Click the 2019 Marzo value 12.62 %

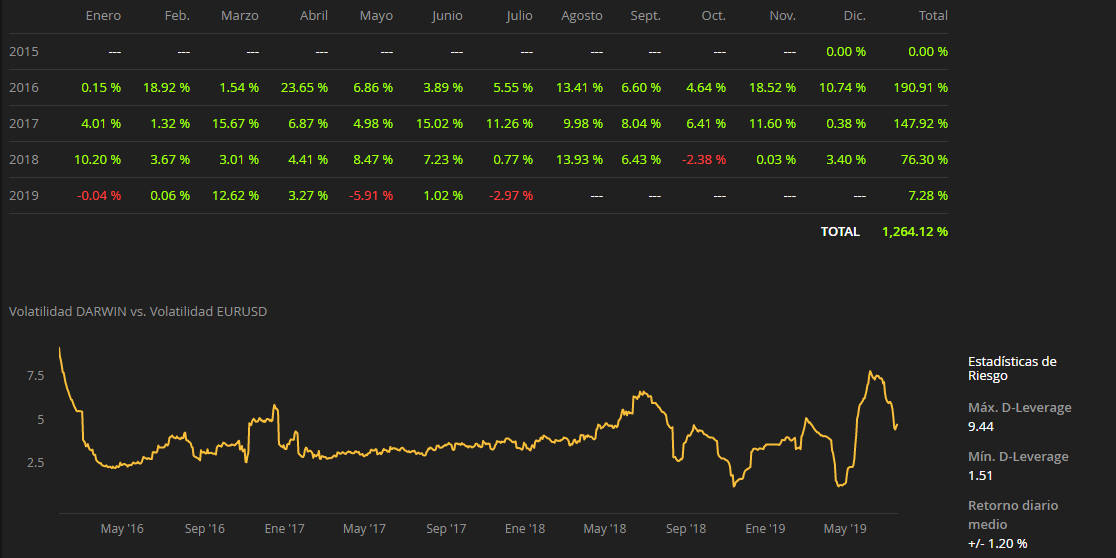[x=236, y=196]
